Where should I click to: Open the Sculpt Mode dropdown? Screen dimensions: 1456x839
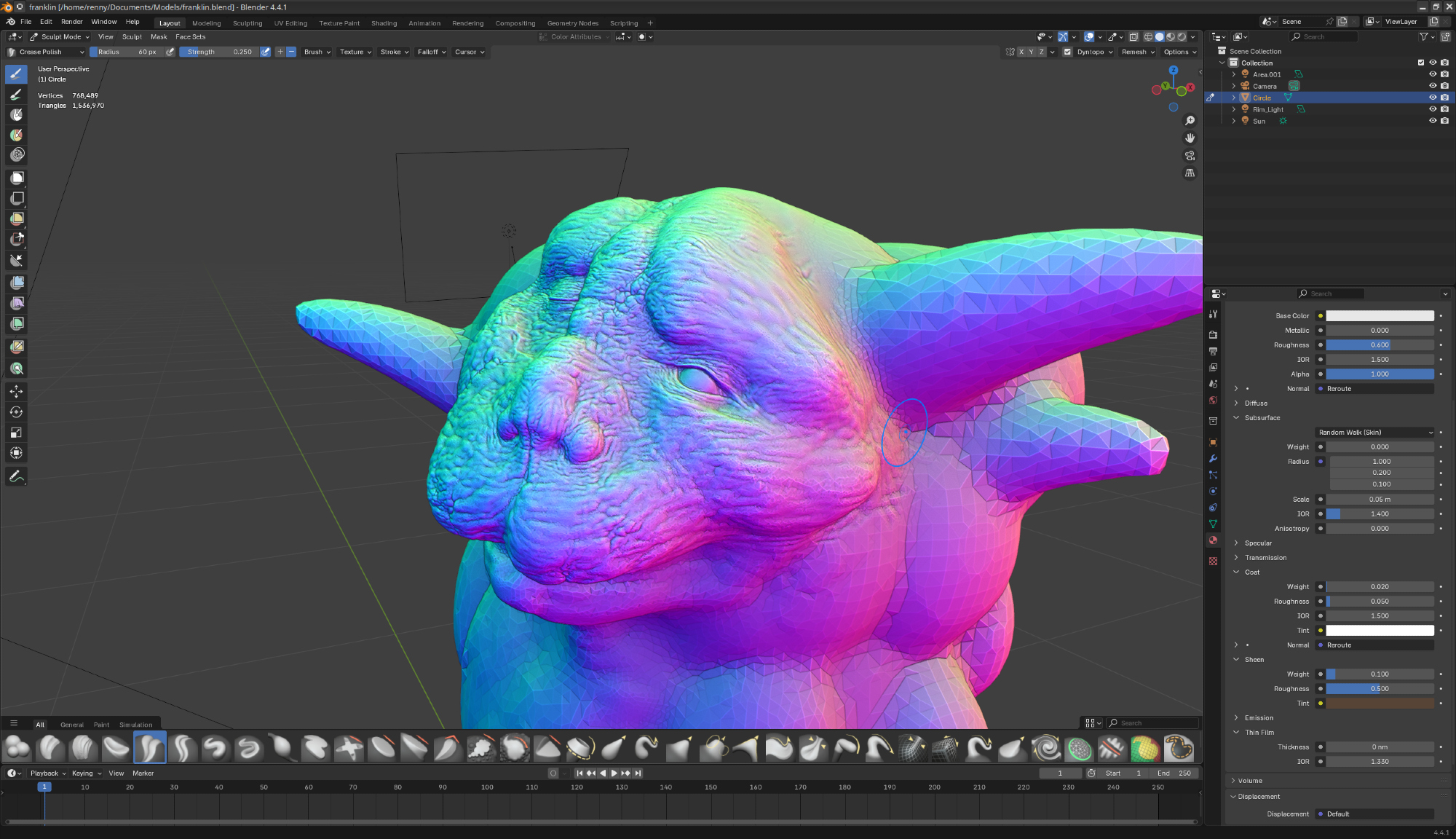60,37
